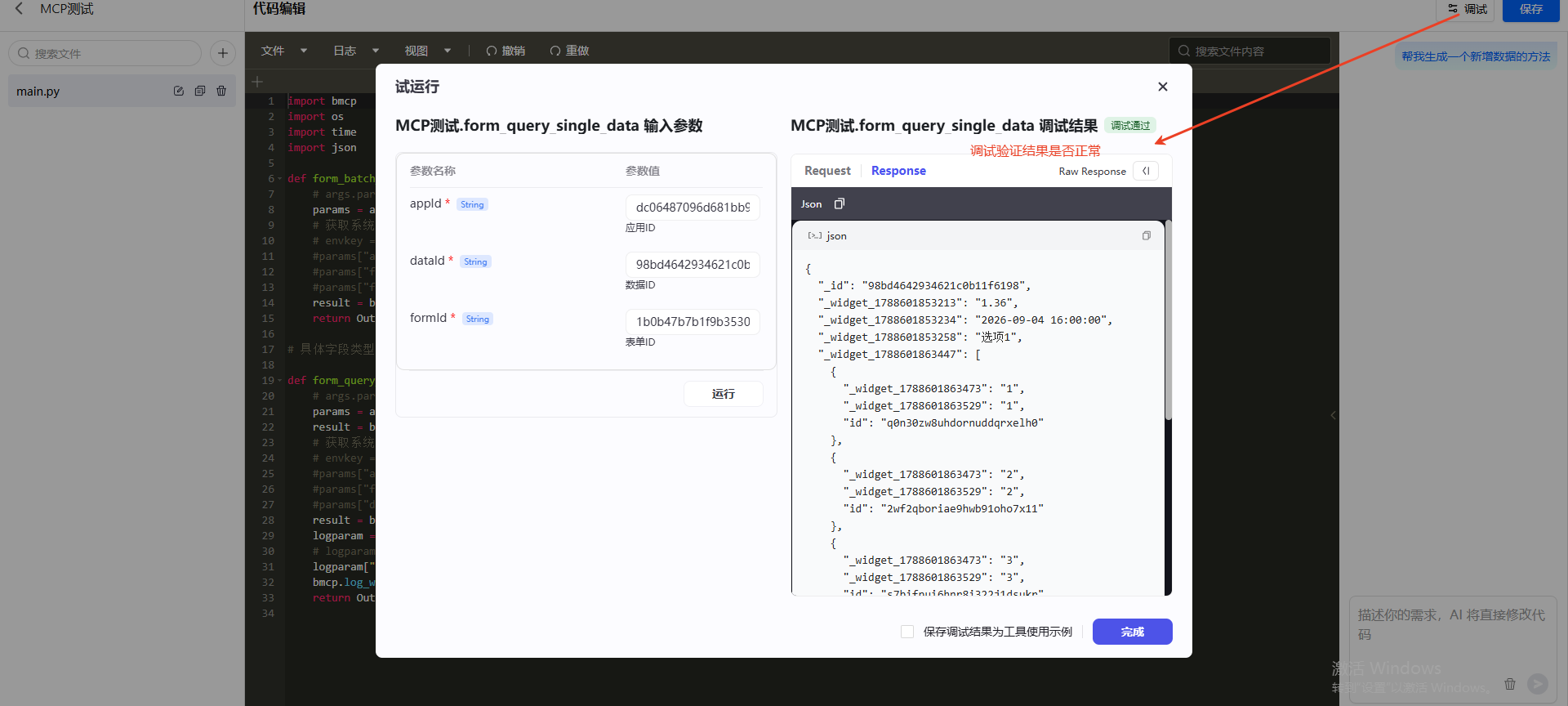This screenshot has height=706, width=1568.
Task: Clear AI chat with trash icon
Action: pyautogui.click(x=1510, y=684)
